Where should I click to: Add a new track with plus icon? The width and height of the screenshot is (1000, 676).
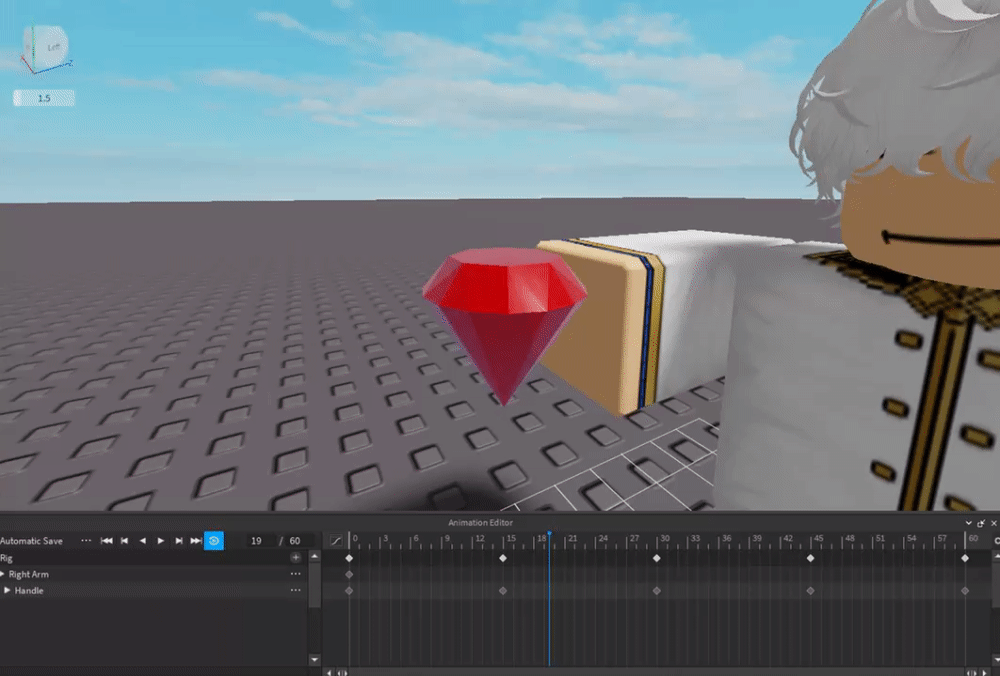click(295, 557)
